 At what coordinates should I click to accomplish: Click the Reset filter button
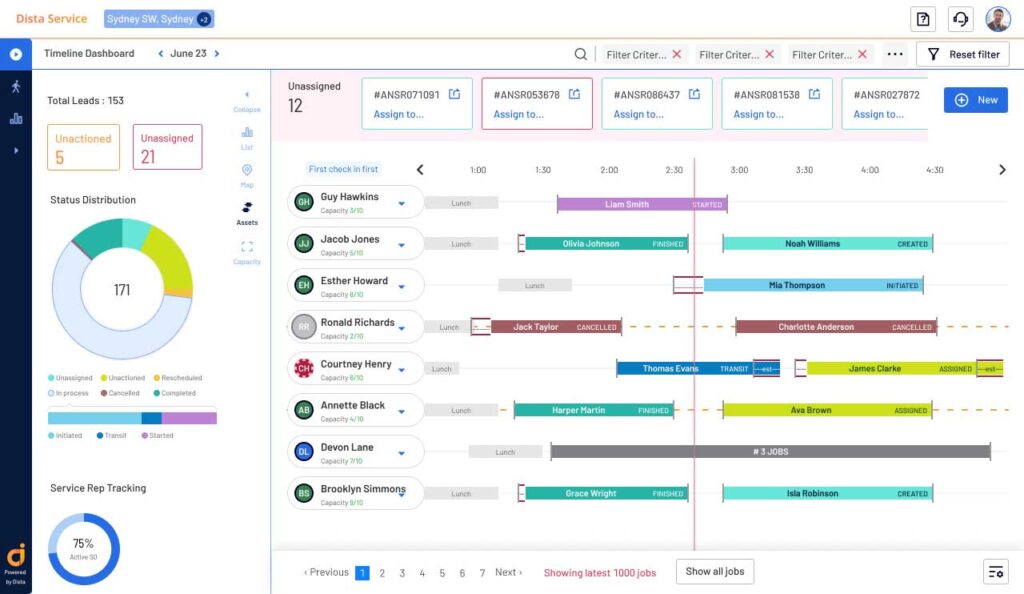[x=963, y=55]
